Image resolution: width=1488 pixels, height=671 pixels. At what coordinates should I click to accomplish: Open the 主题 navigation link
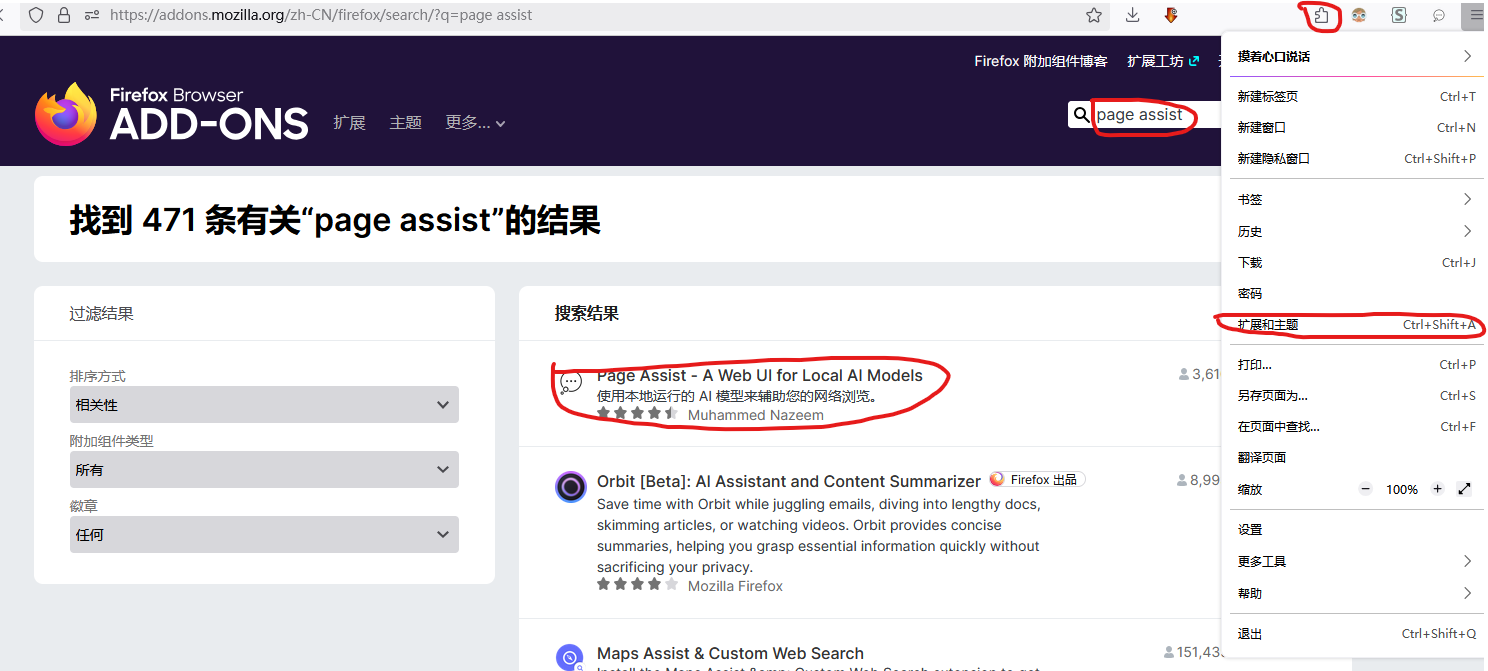coord(405,123)
